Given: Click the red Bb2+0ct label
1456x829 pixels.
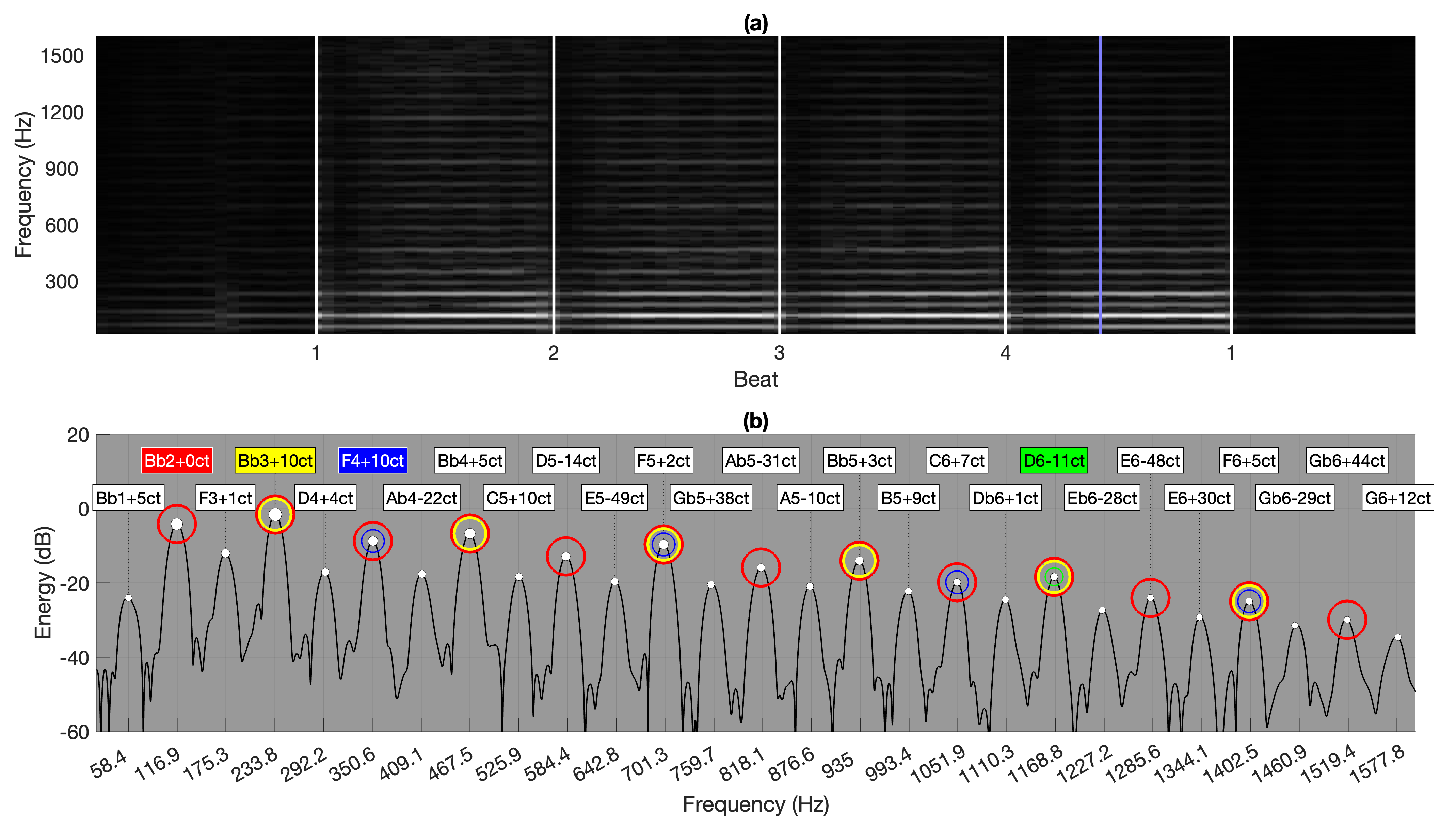Looking at the screenshot, I should click(x=176, y=460).
